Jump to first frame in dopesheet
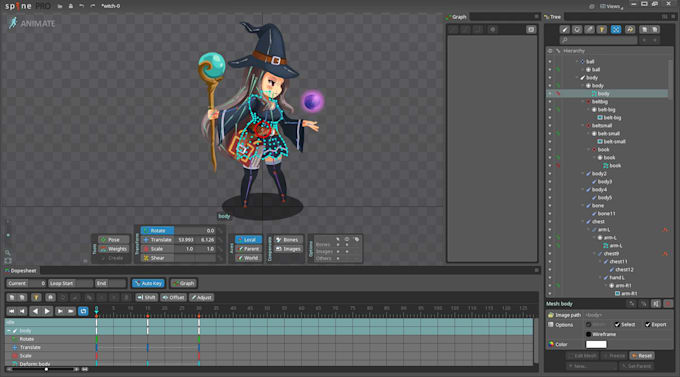 (x=12, y=311)
